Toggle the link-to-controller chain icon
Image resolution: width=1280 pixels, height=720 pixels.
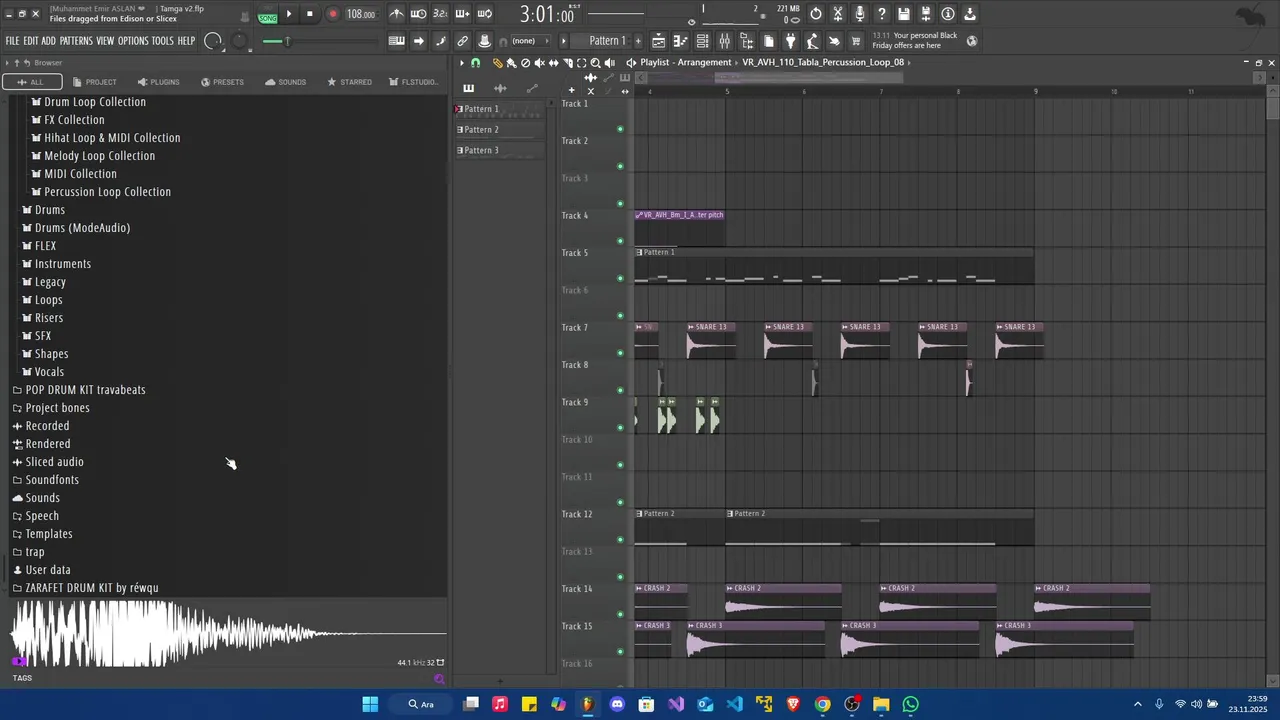[463, 41]
